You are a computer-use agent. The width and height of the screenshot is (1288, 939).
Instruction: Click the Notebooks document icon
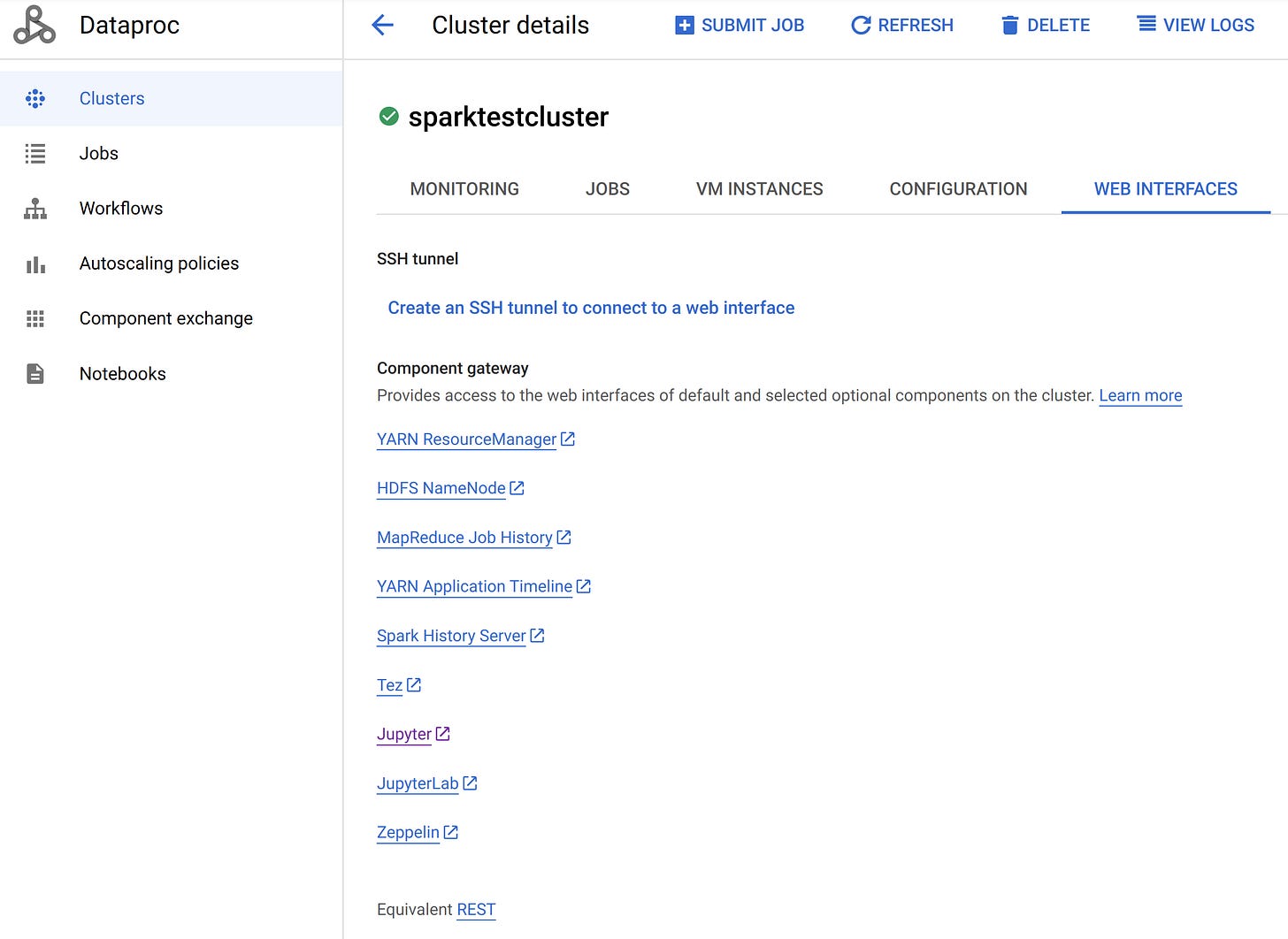[x=35, y=374]
